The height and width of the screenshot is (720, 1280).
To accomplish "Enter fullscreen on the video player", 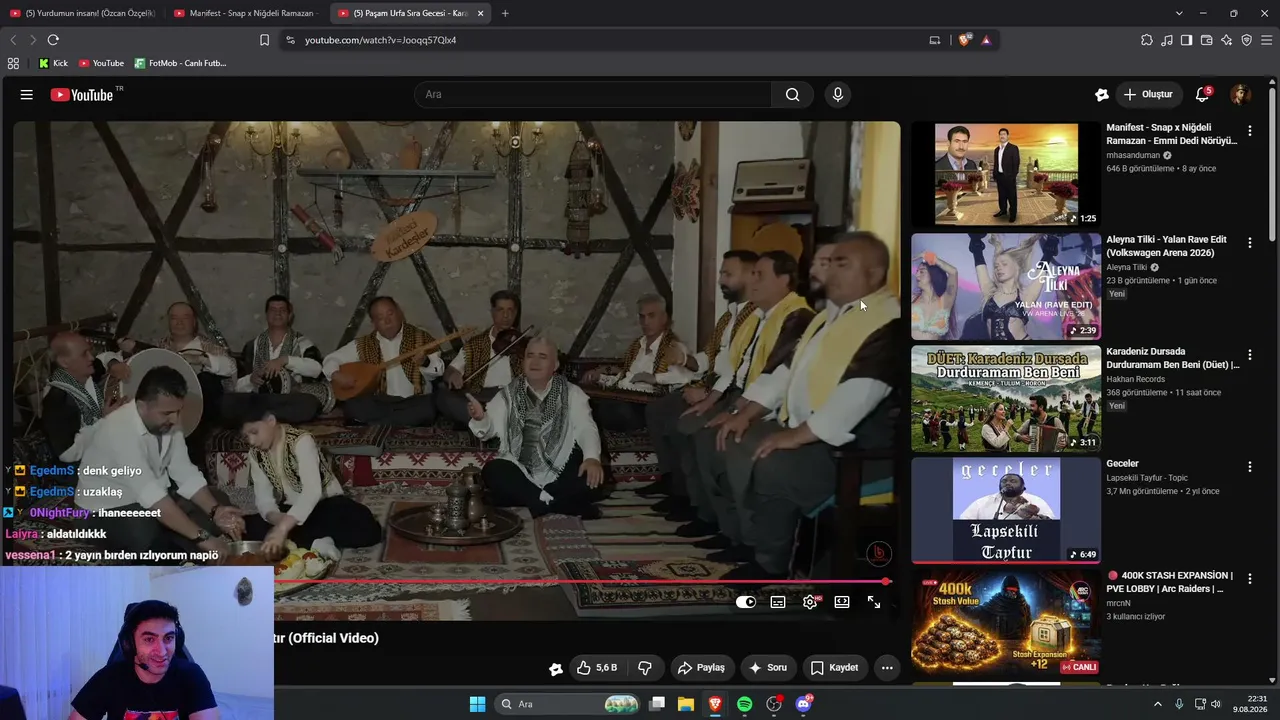I will coord(874,602).
